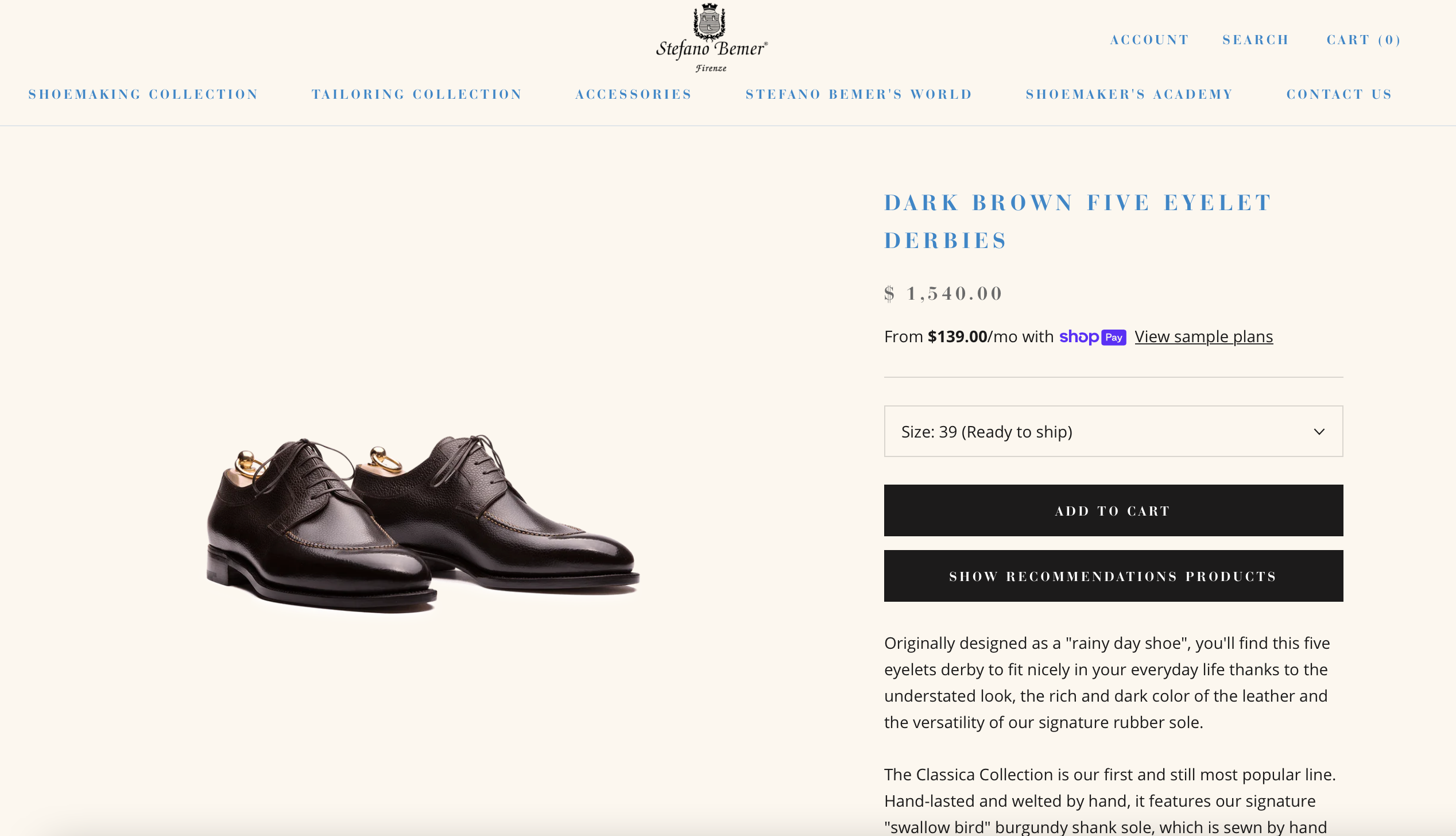The width and height of the screenshot is (1456, 836).
Task: Open the Account page
Action: [x=1149, y=39]
